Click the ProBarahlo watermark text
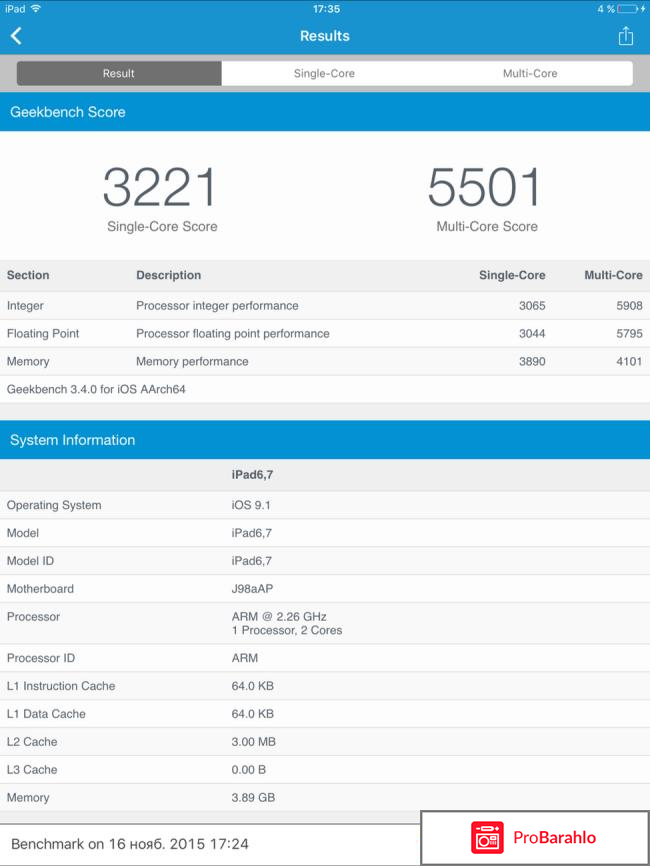 555,838
